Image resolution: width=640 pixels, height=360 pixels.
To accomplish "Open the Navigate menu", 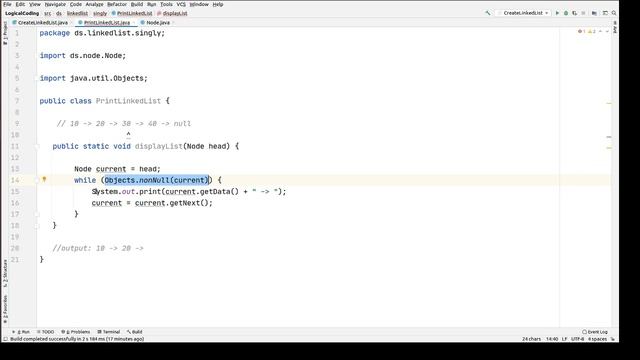I will click(x=55, y=4).
